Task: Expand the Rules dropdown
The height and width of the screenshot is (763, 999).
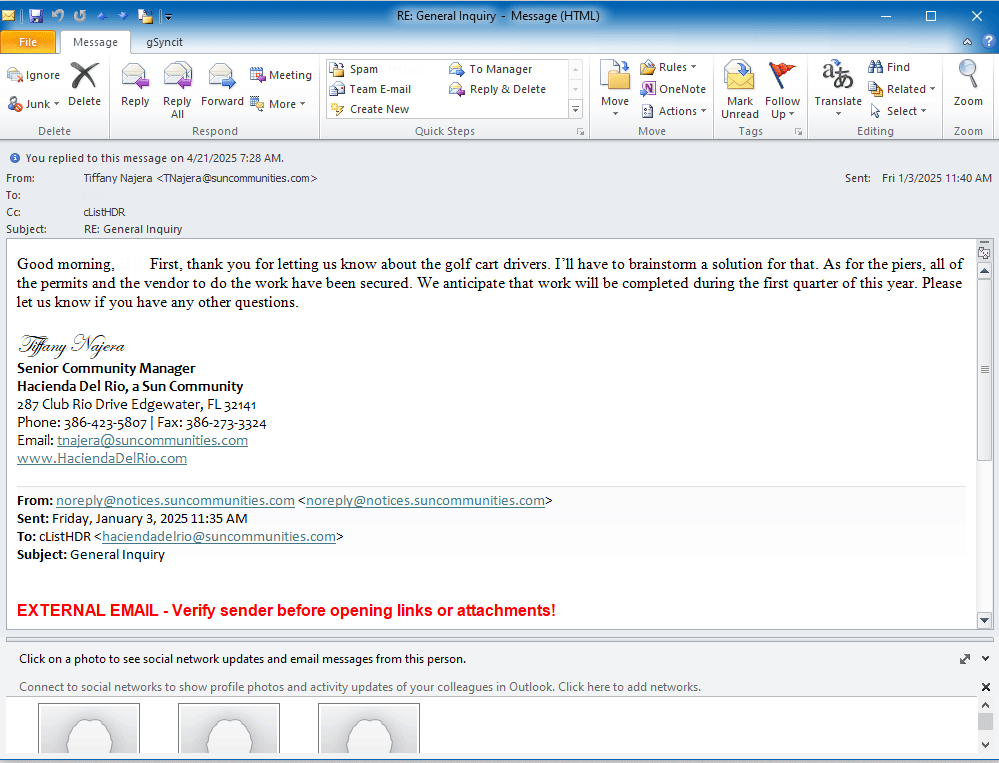Action: click(x=669, y=67)
